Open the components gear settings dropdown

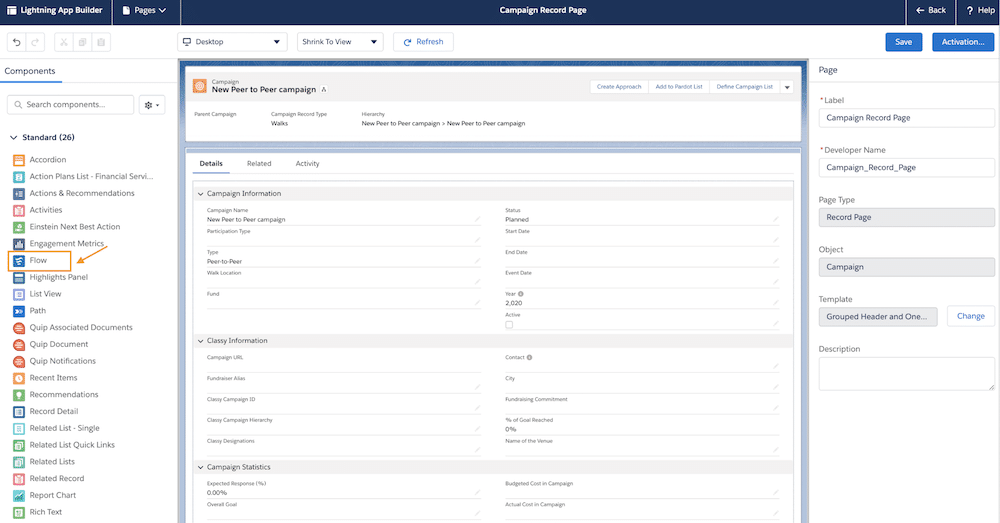(152, 105)
